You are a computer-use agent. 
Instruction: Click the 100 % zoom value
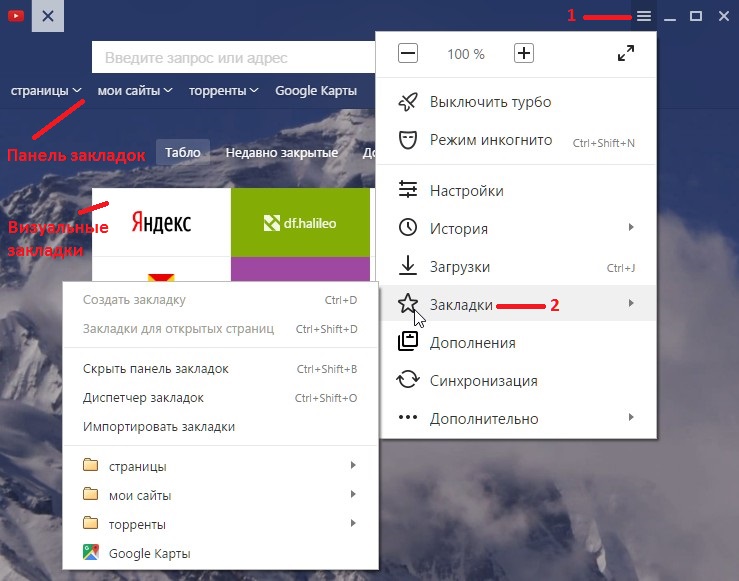(x=466, y=54)
